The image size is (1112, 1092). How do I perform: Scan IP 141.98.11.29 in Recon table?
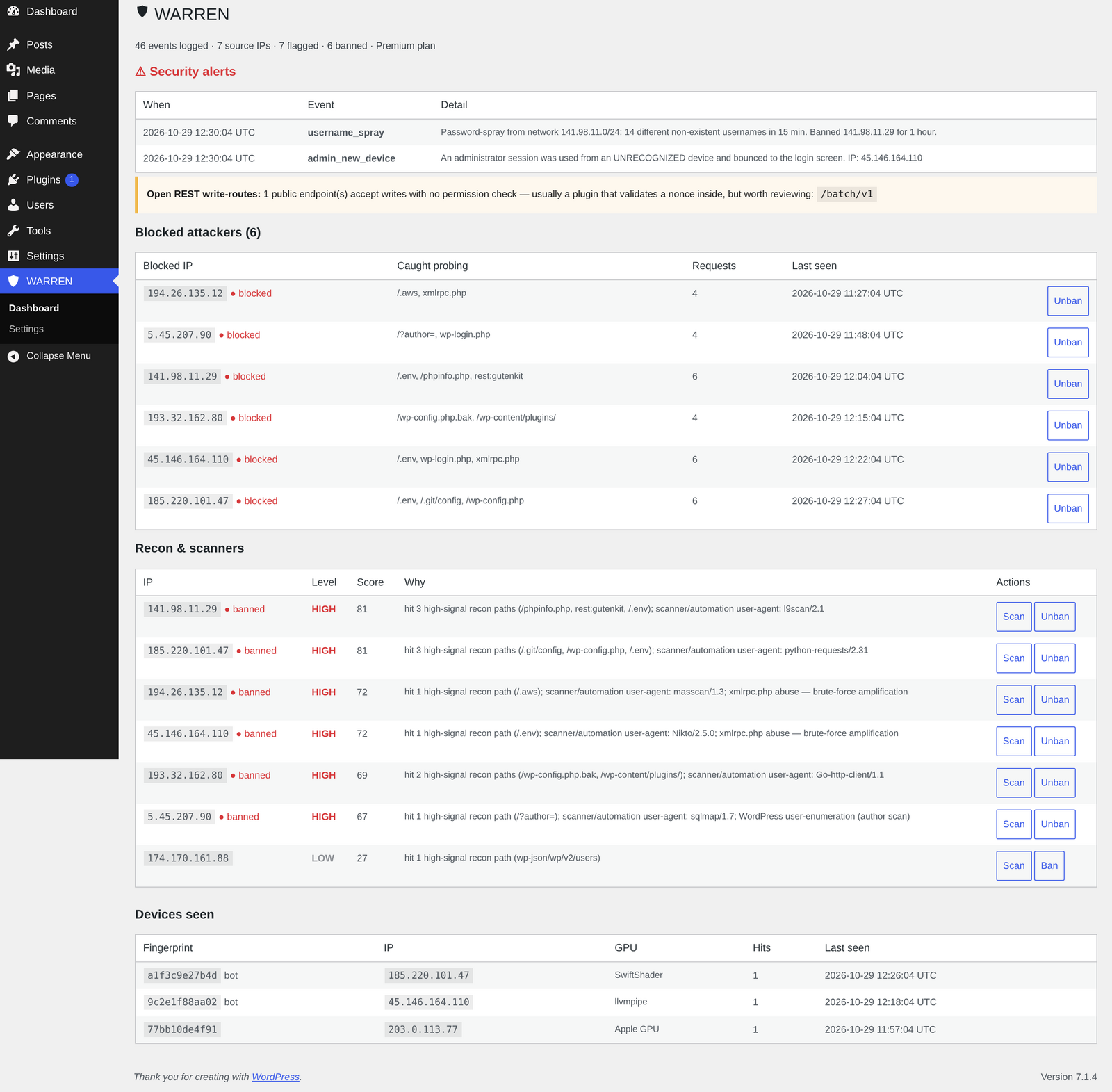click(1013, 617)
